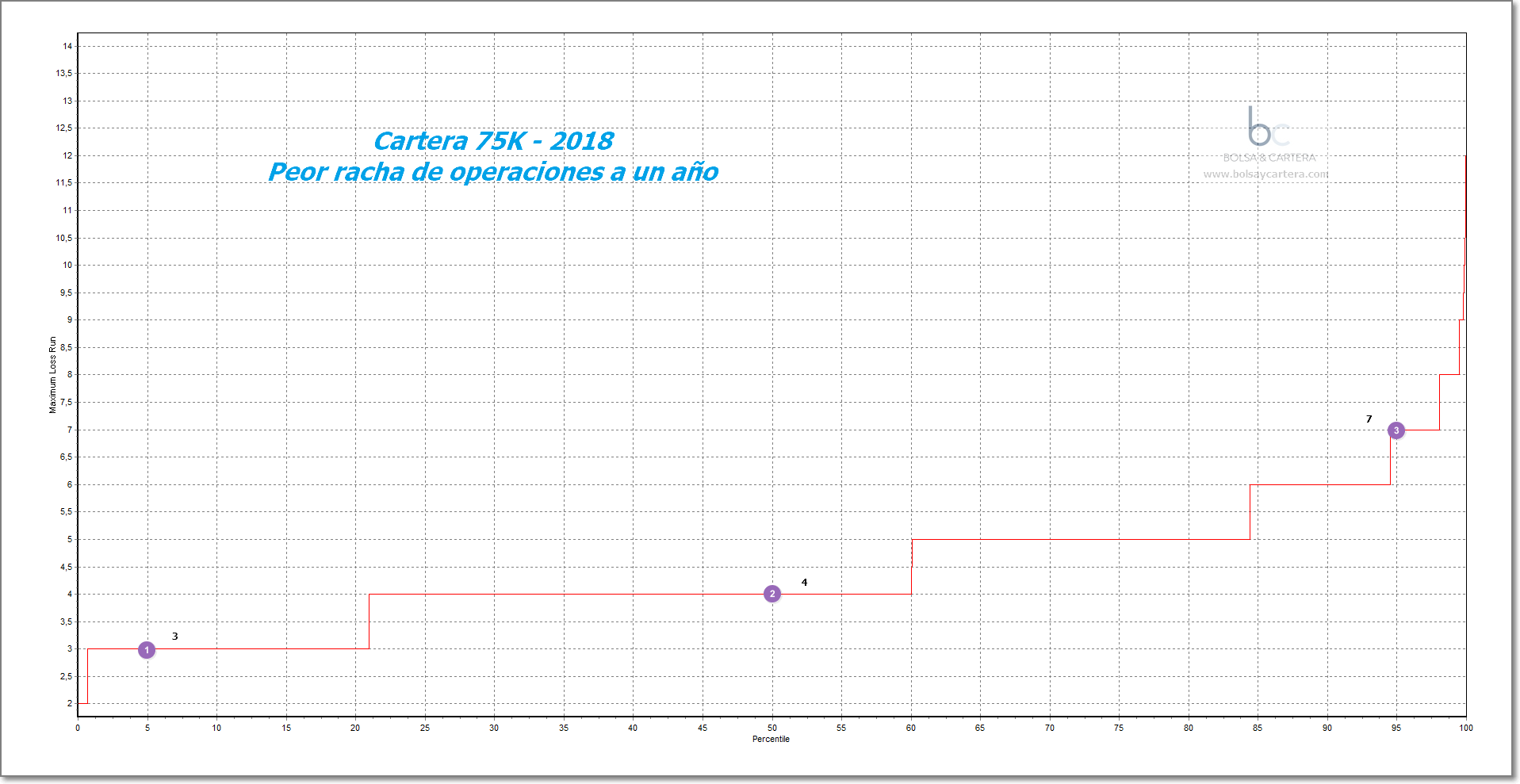Select the x-axis tick value 45
This screenshot has width=1520, height=784.
703,728
